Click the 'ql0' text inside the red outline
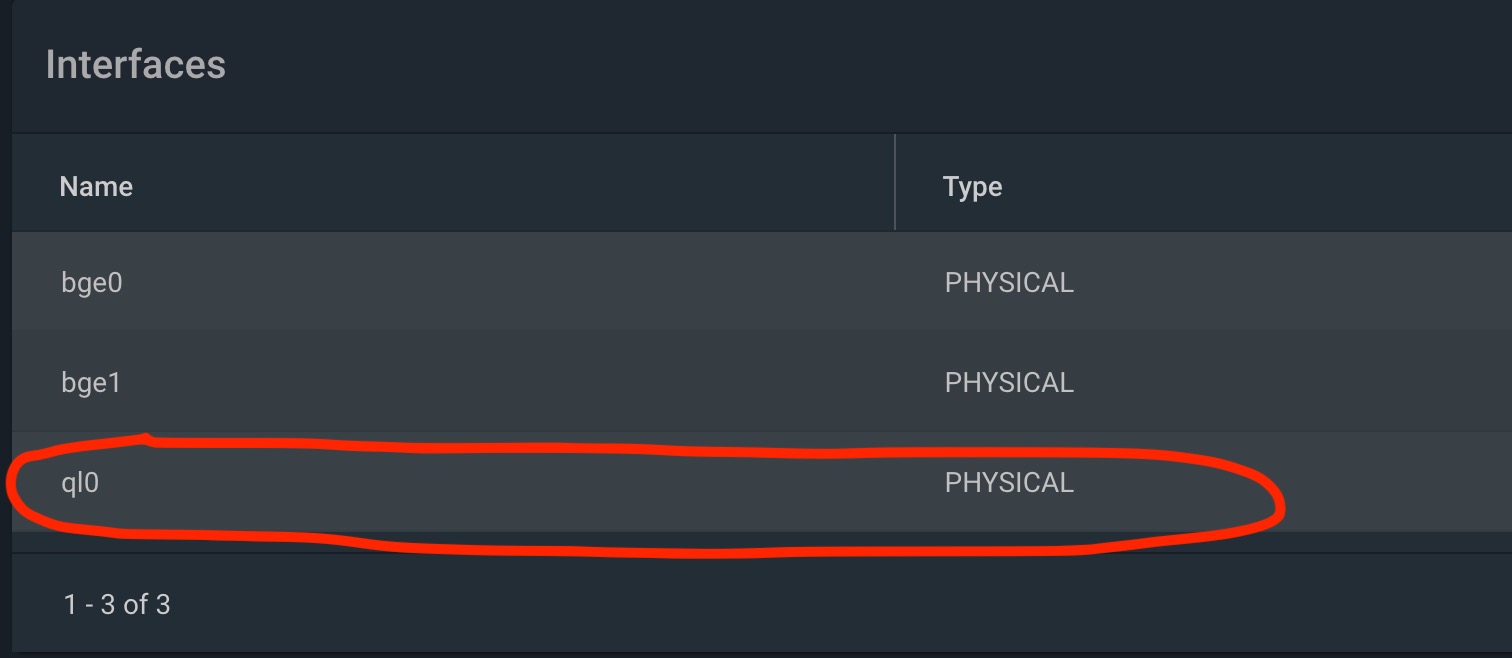Viewport: 1512px width, 658px height. (x=80, y=483)
